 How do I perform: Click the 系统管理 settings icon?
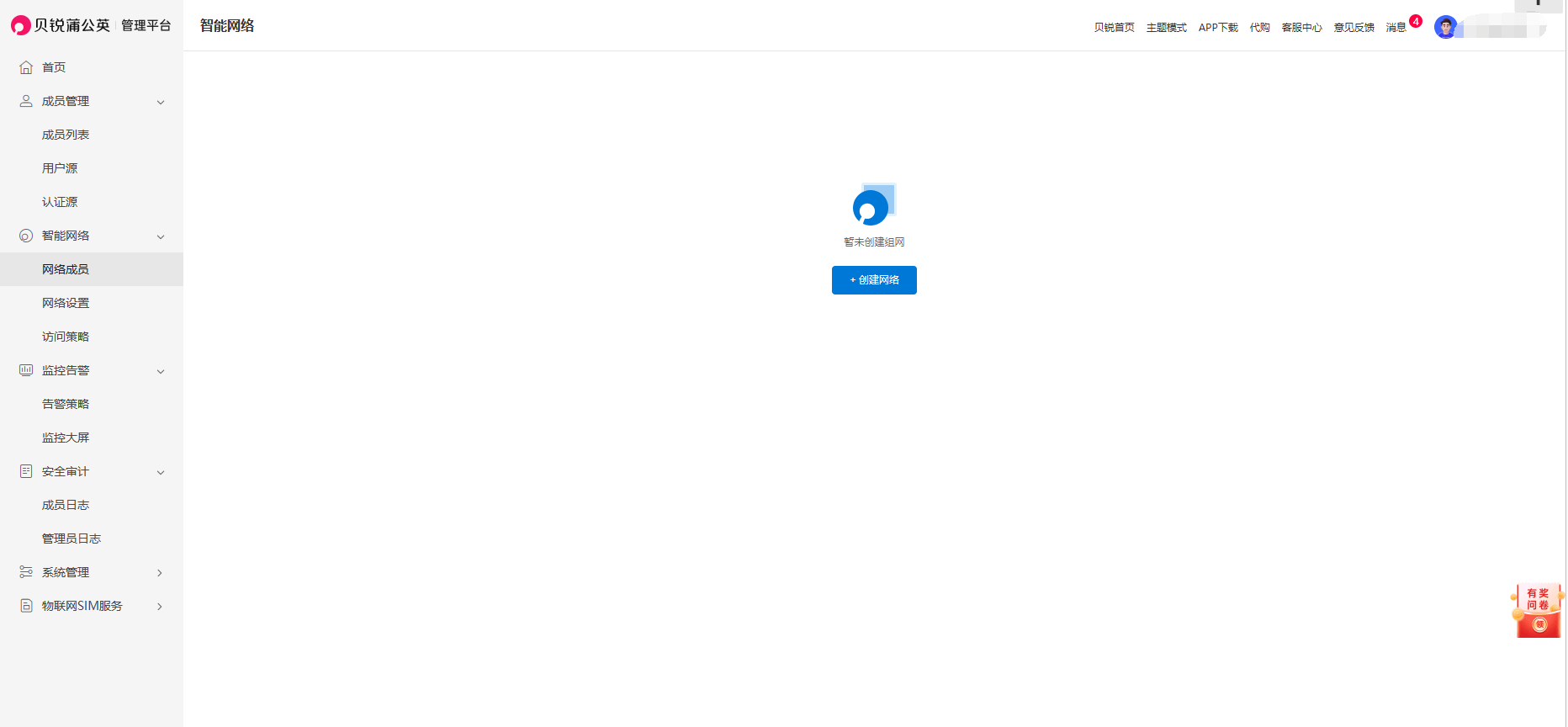(x=26, y=572)
